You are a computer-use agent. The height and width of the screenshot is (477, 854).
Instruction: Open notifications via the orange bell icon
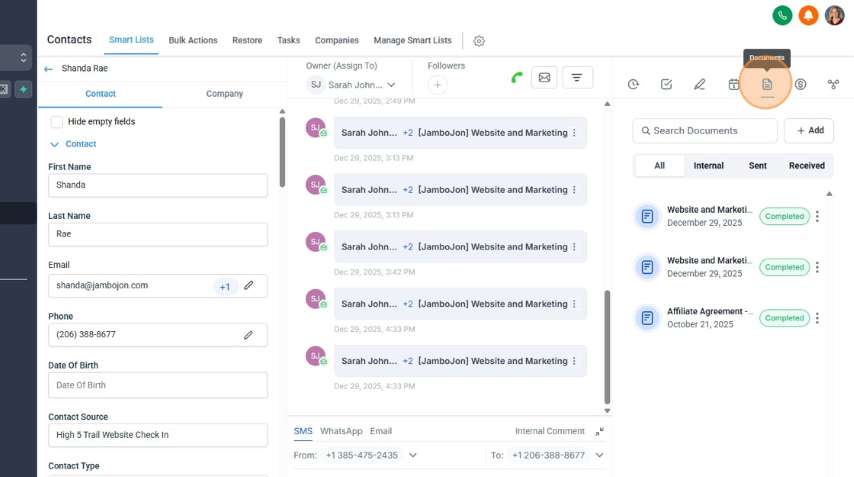tap(808, 15)
